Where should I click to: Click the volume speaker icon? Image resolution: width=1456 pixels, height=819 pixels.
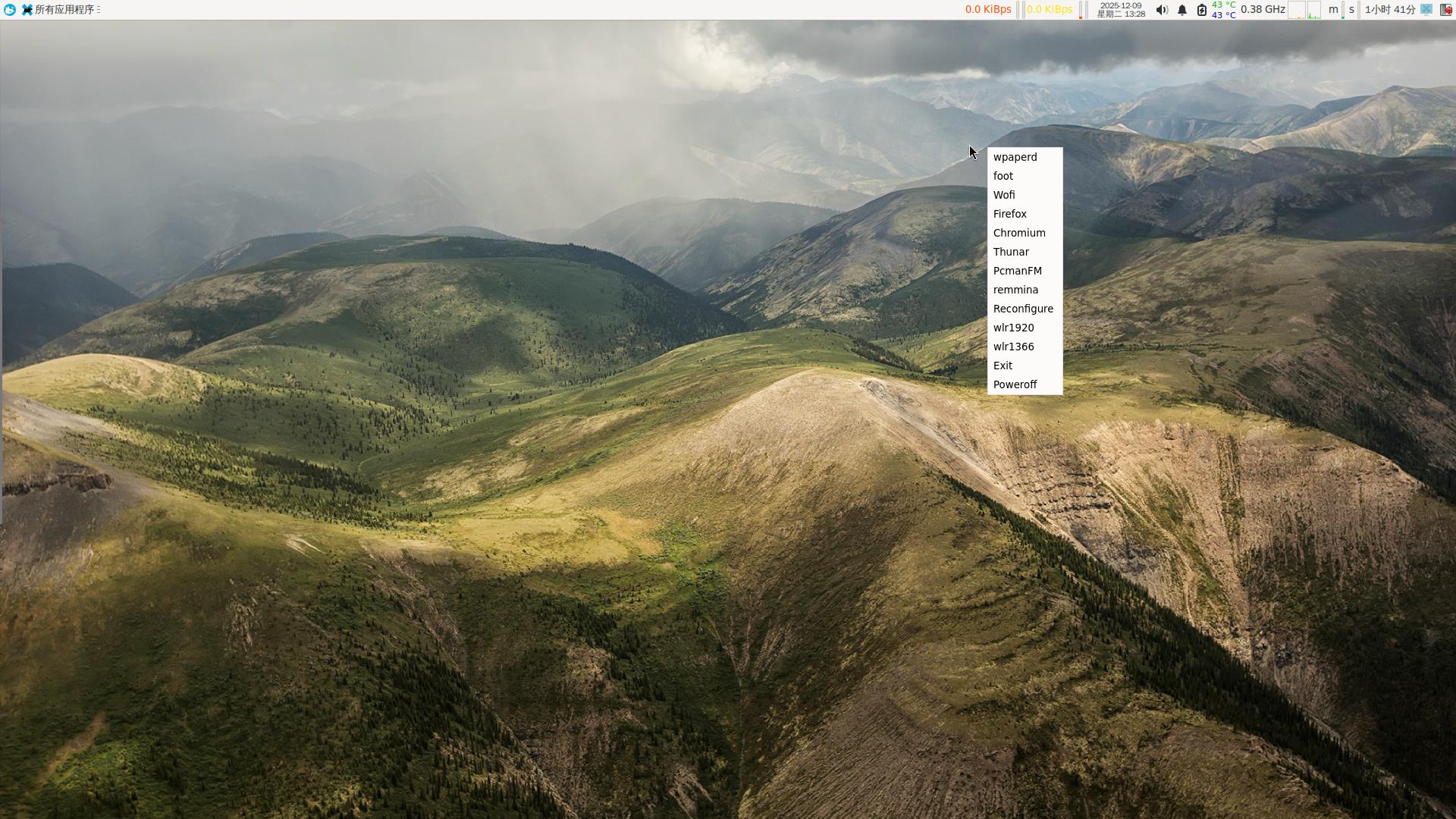(x=1162, y=10)
